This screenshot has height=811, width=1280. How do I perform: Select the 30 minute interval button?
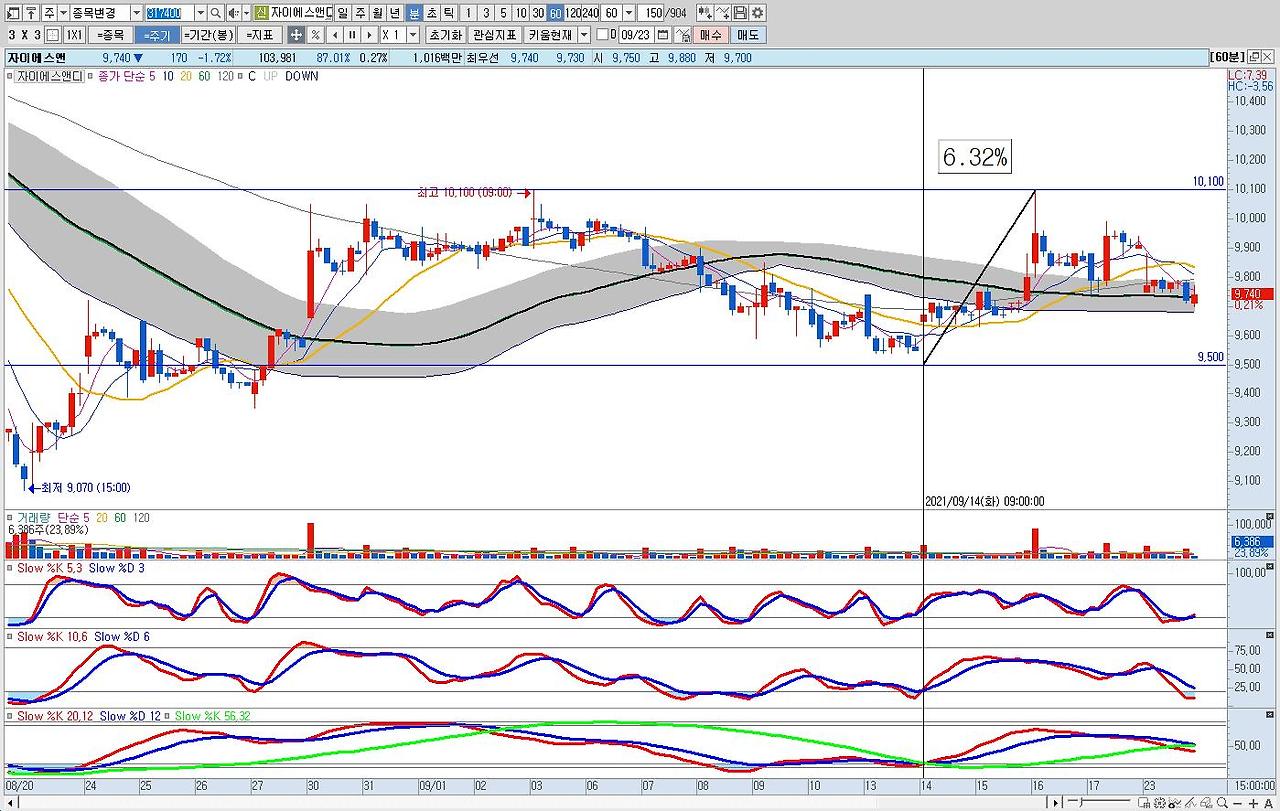coord(538,13)
